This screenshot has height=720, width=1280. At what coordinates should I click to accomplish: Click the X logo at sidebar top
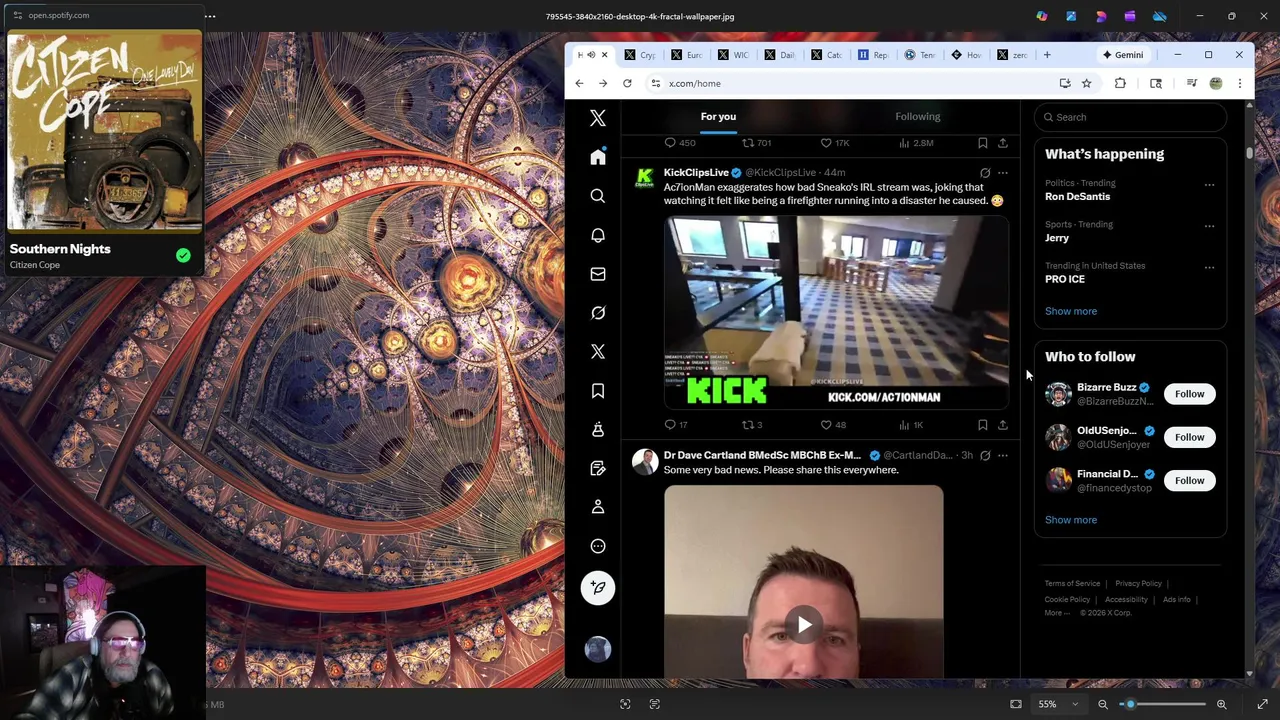pyautogui.click(x=598, y=118)
